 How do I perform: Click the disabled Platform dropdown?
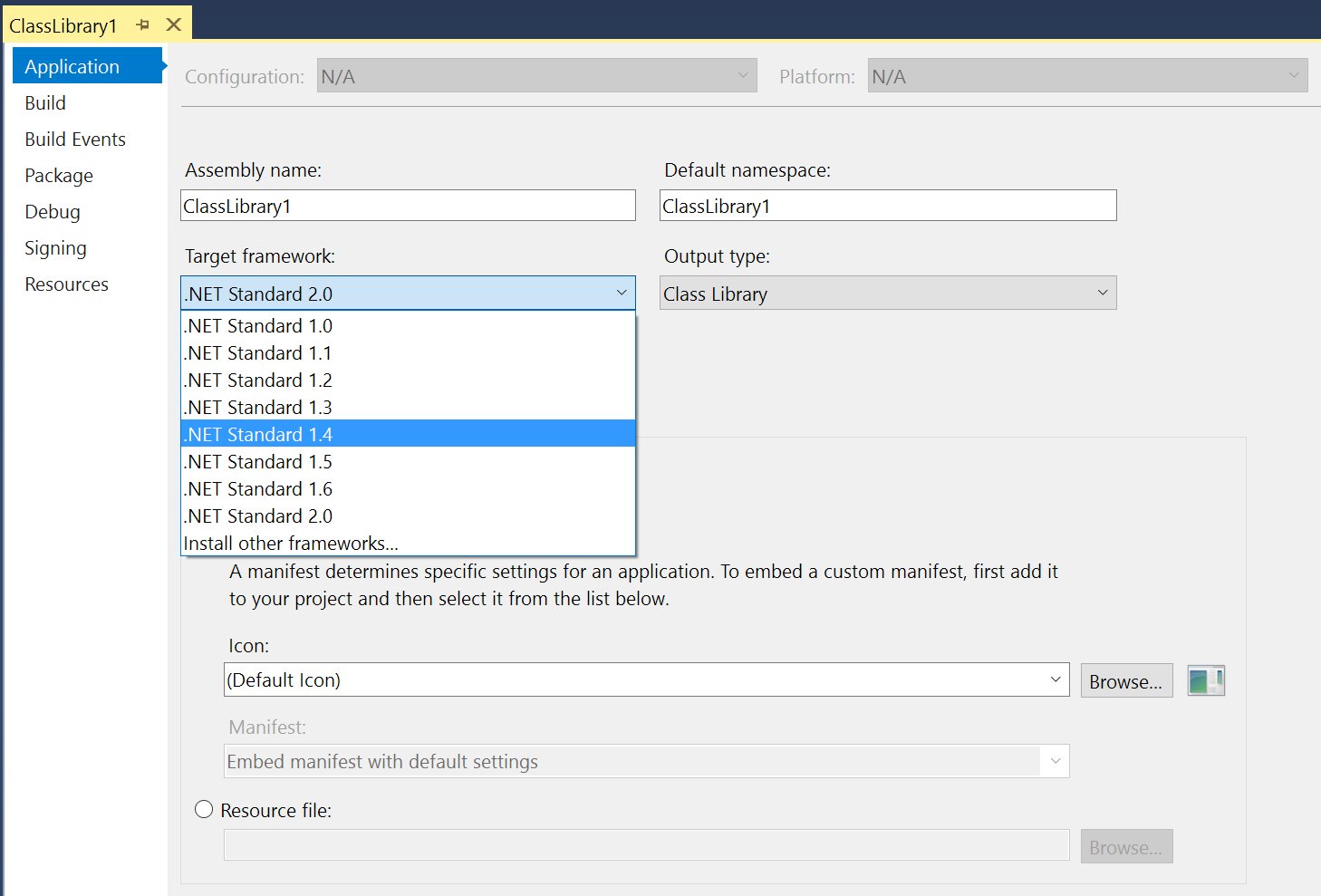pos(1087,76)
